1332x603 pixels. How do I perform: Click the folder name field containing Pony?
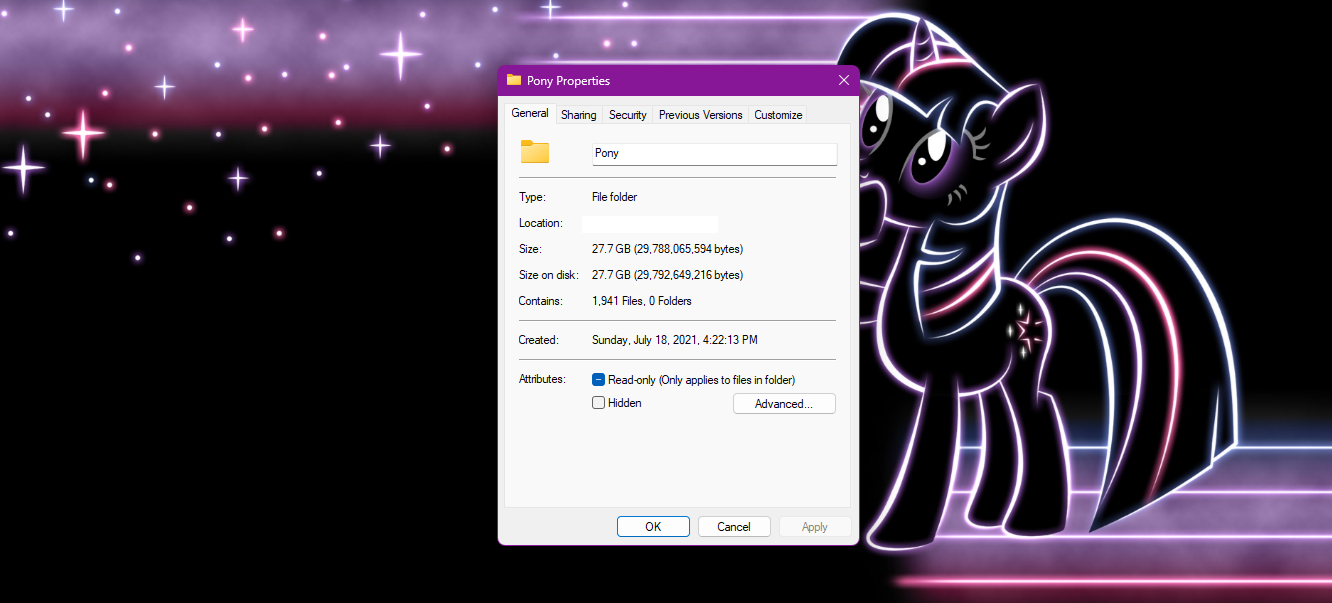(x=714, y=154)
